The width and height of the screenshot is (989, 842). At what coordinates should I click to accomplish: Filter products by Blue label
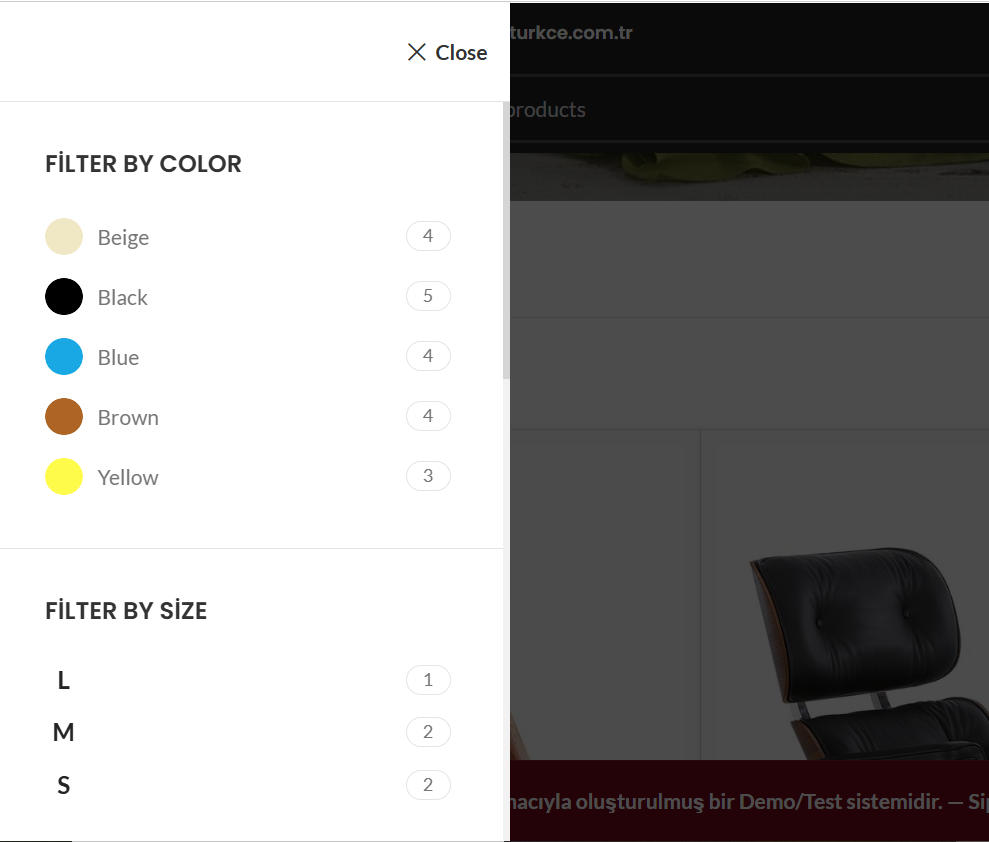point(118,357)
